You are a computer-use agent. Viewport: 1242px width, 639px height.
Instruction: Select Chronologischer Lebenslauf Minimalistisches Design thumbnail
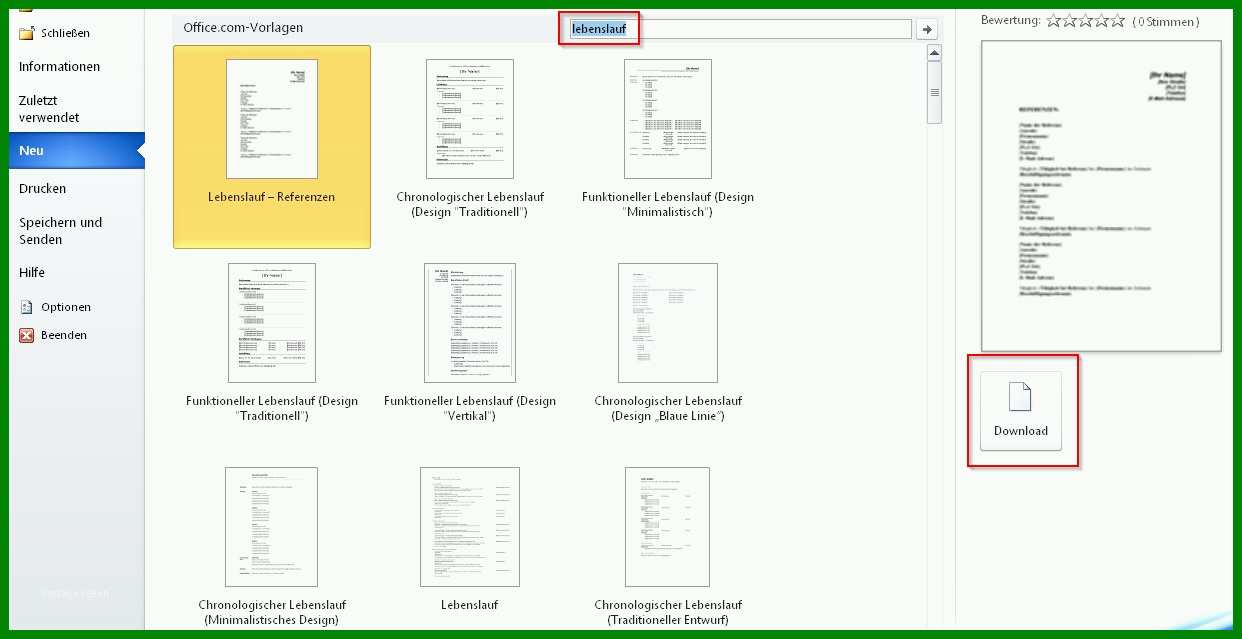[x=272, y=527]
